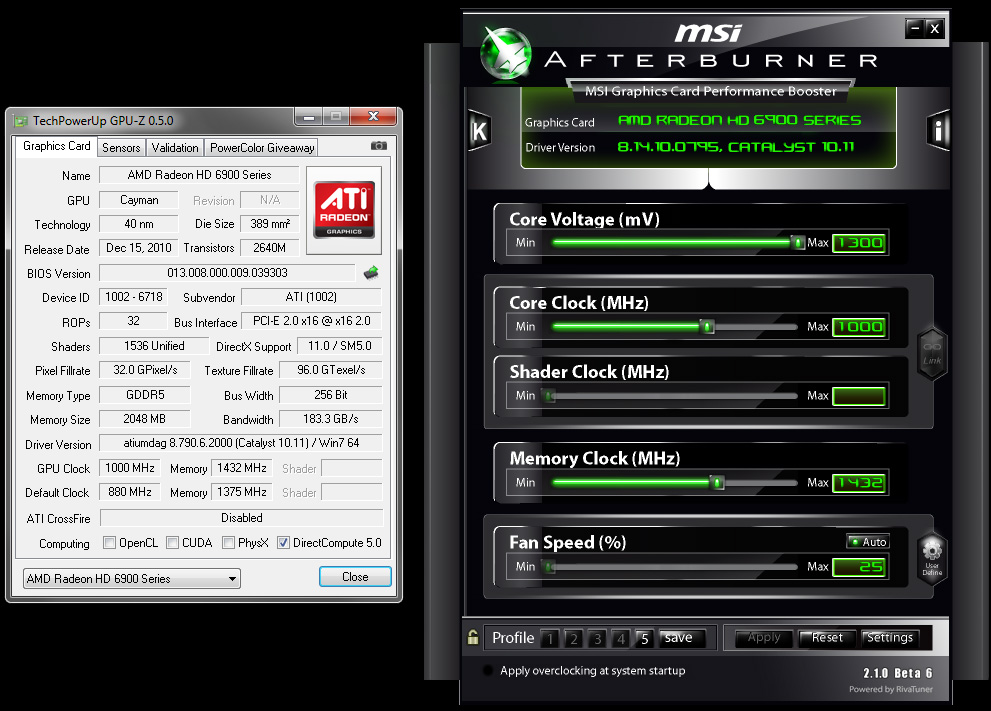Click the Driver Version field atiumdag
This screenshot has height=711, width=991.
tap(241, 443)
